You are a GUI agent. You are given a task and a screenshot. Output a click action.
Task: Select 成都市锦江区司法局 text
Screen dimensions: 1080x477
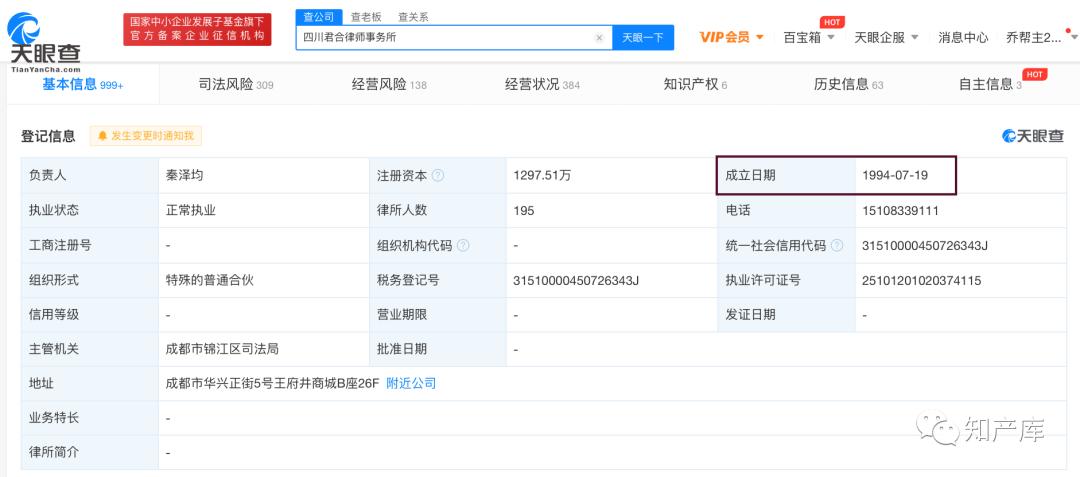click(x=222, y=349)
